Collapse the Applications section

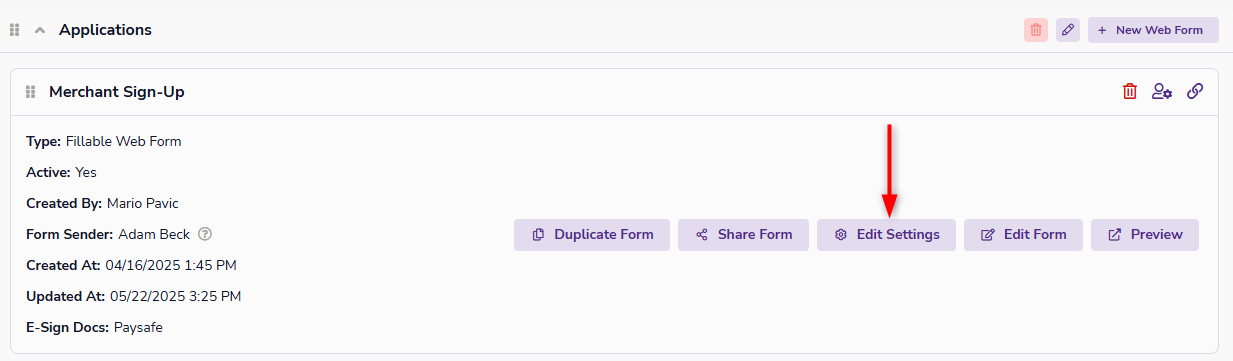40,30
